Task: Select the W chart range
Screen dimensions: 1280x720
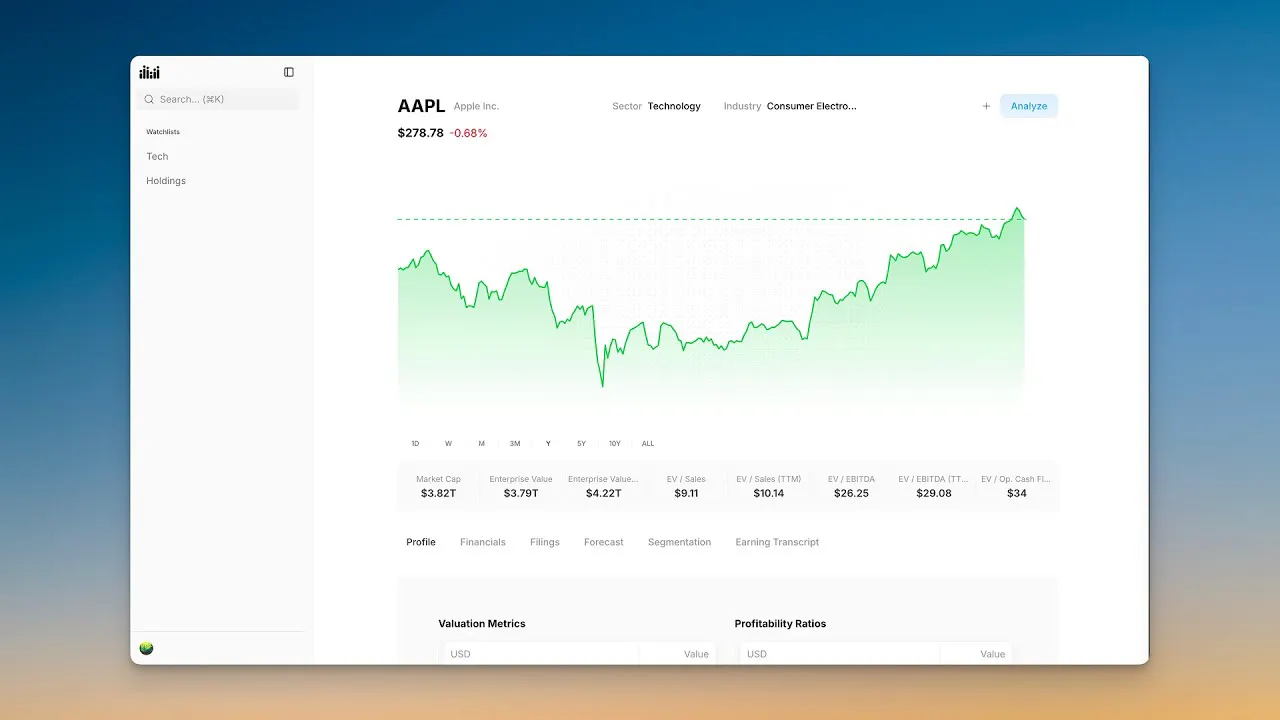Action: [x=448, y=443]
